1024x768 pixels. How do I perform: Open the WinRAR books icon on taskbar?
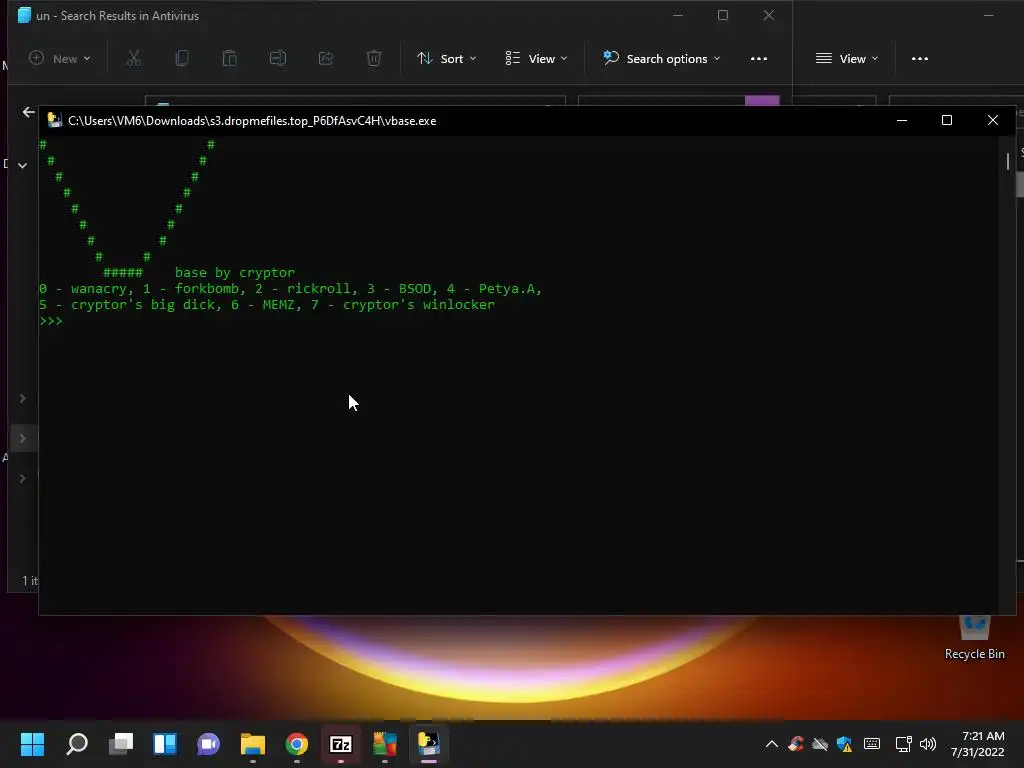[385, 744]
